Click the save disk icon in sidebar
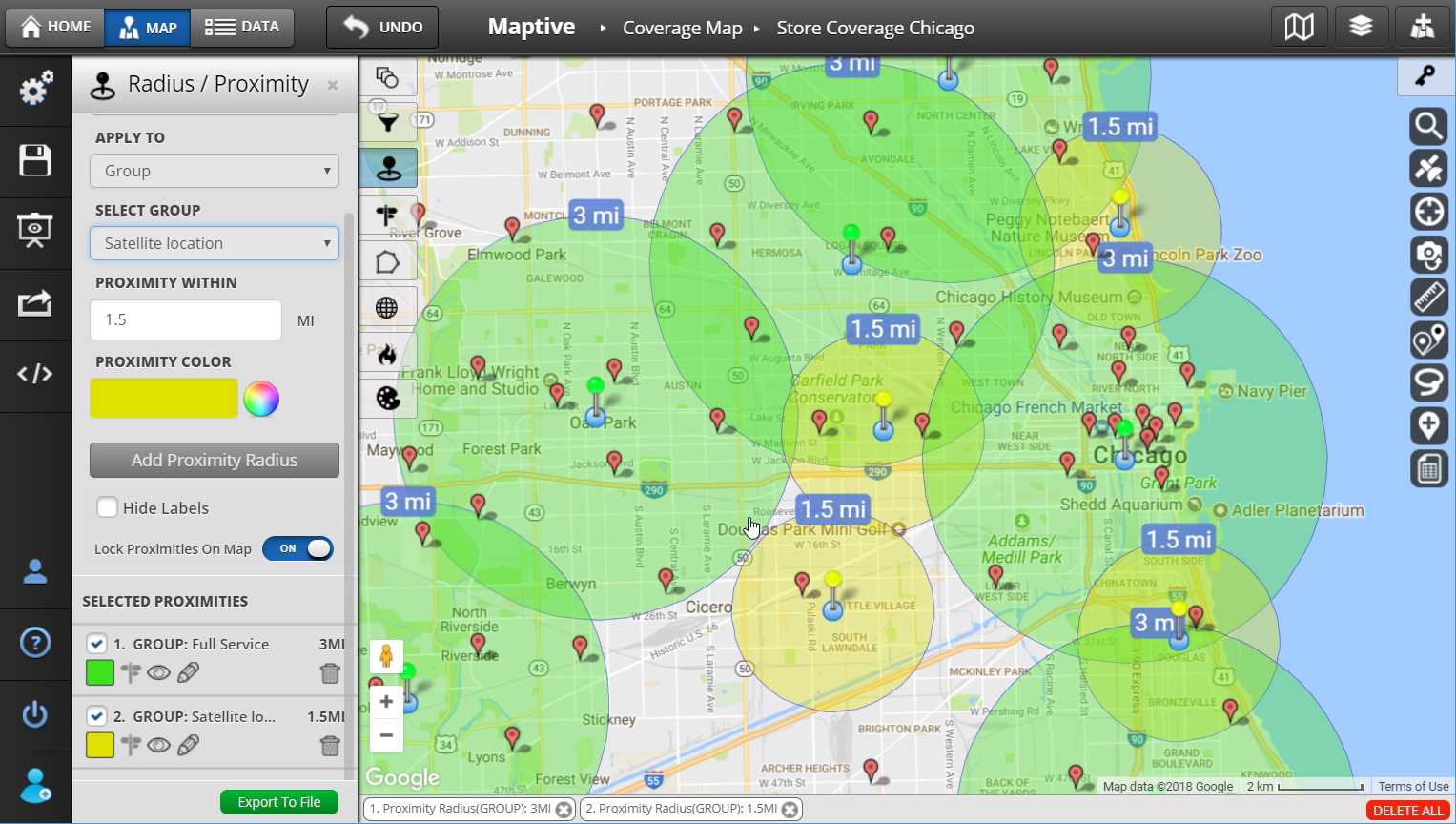Viewport: 1456px width, 824px height. pyautogui.click(x=35, y=160)
